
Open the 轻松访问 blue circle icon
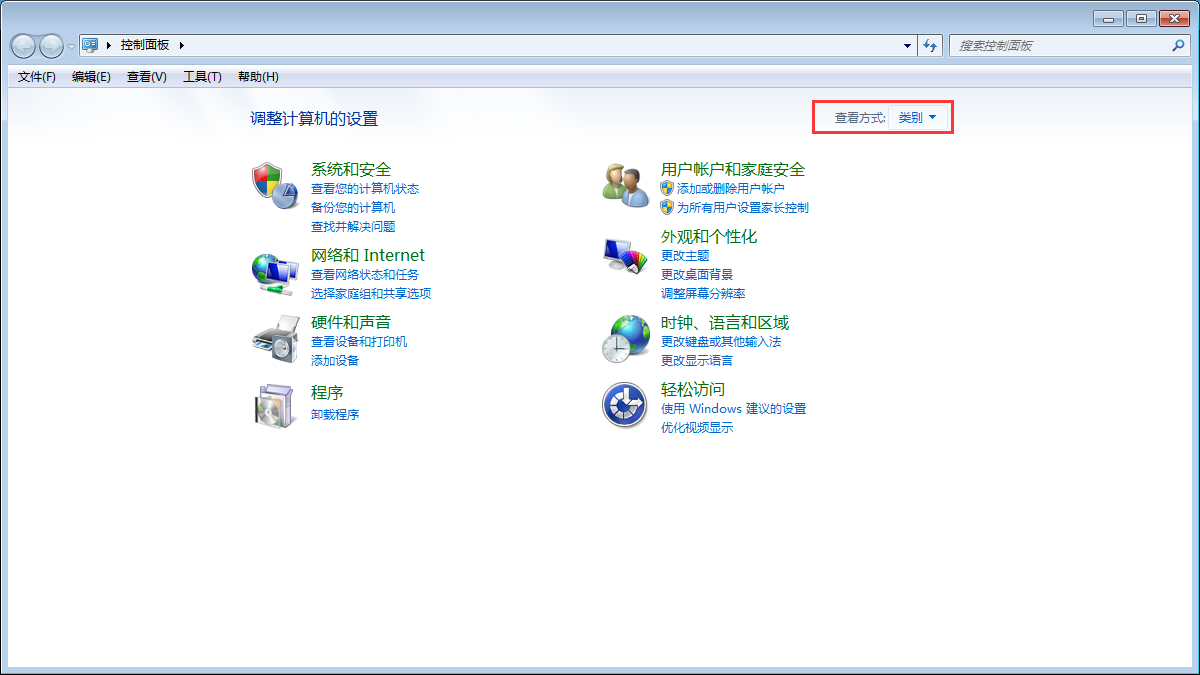tap(625, 405)
